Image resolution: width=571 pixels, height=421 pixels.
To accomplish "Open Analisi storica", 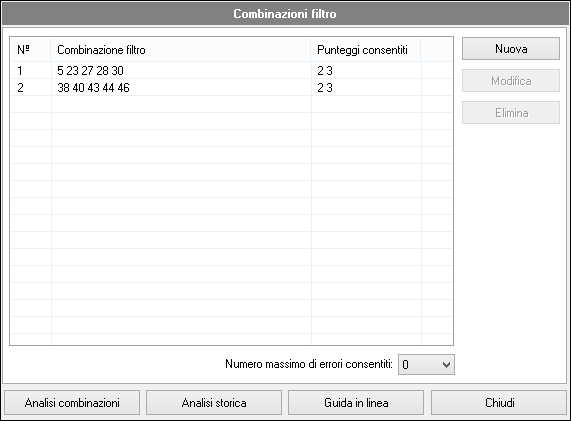I will pos(214,403).
